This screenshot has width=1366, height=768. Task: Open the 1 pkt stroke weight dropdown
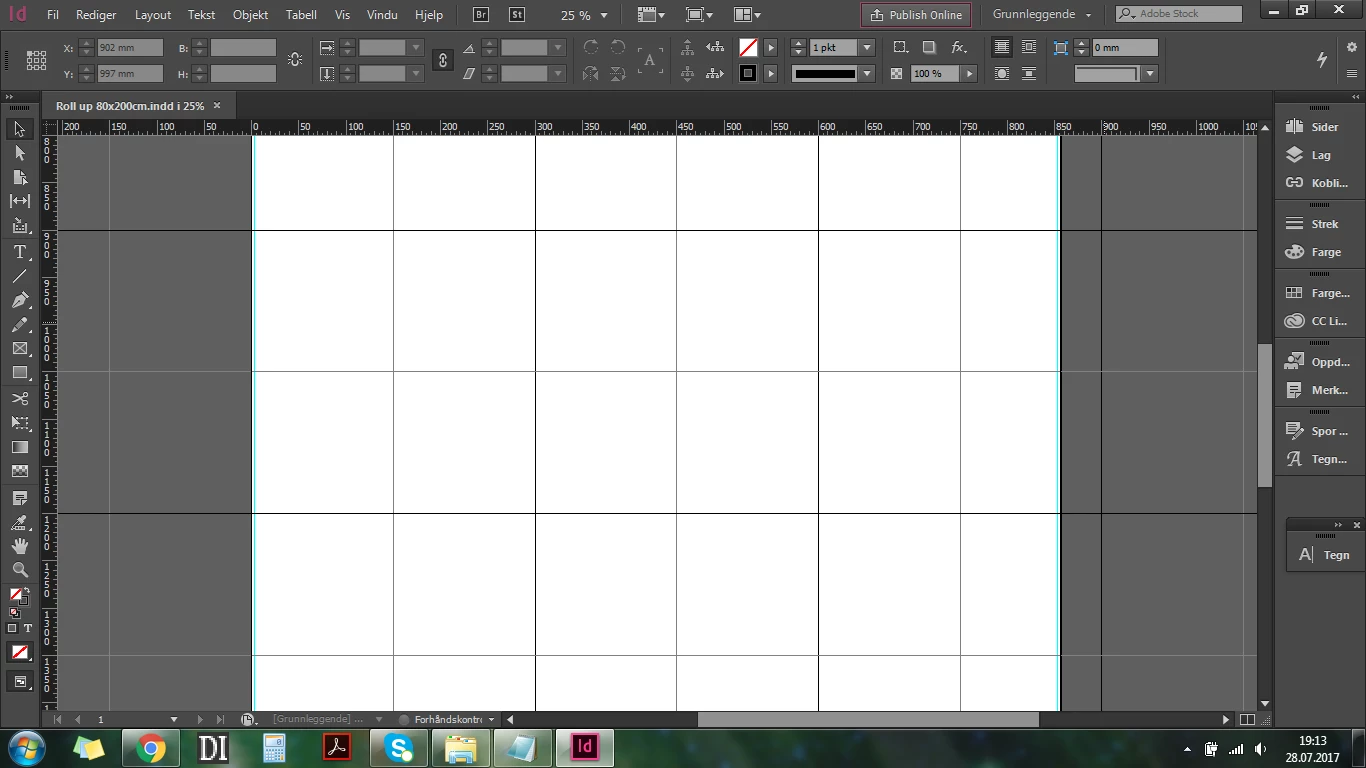[x=867, y=48]
